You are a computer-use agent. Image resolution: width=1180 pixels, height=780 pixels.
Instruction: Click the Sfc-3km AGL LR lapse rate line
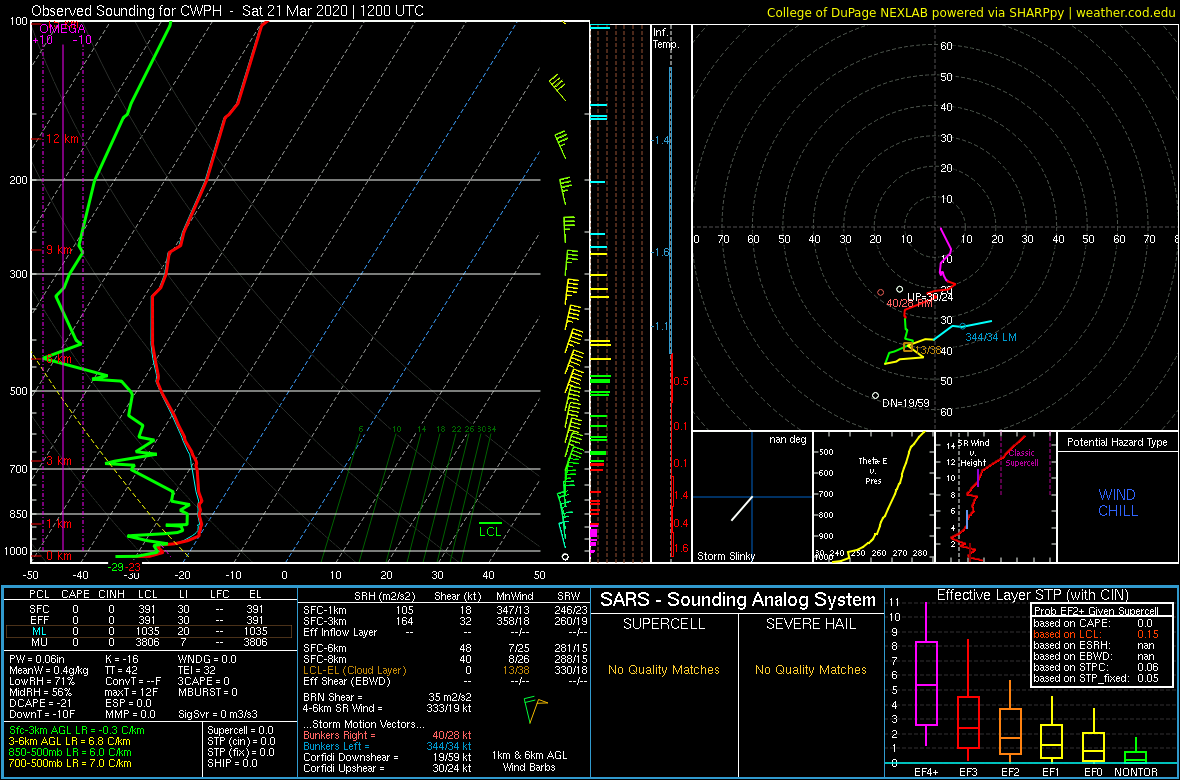[x=77, y=730]
